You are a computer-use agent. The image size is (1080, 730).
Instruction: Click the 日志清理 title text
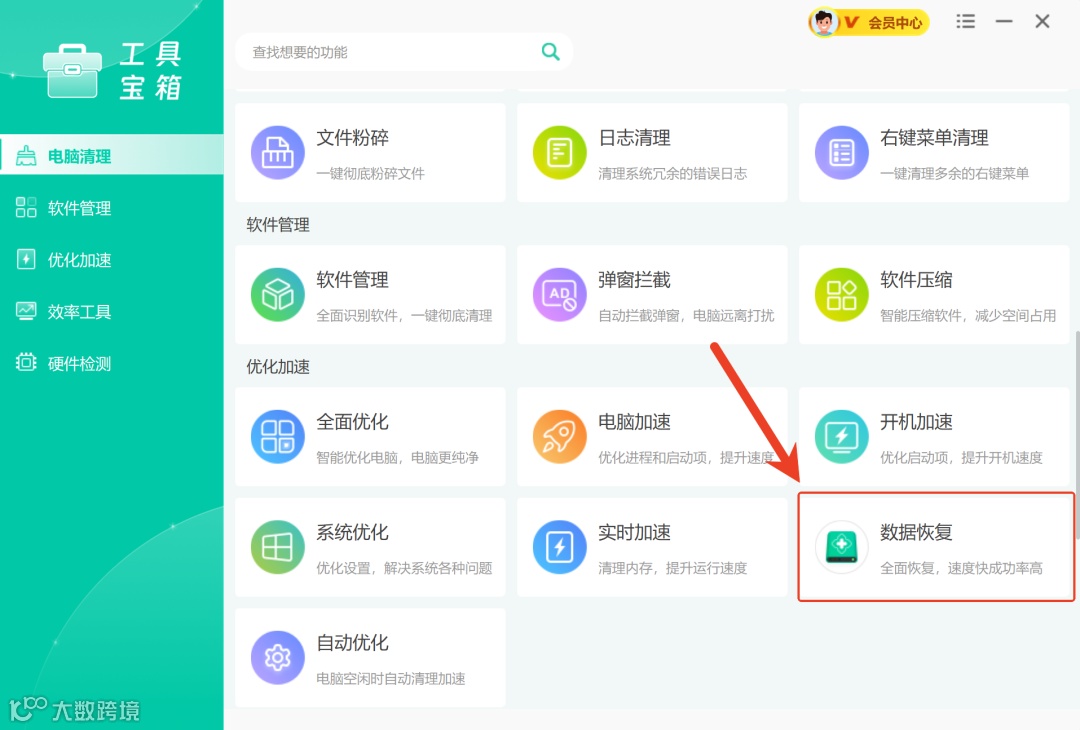coord(634,138)
